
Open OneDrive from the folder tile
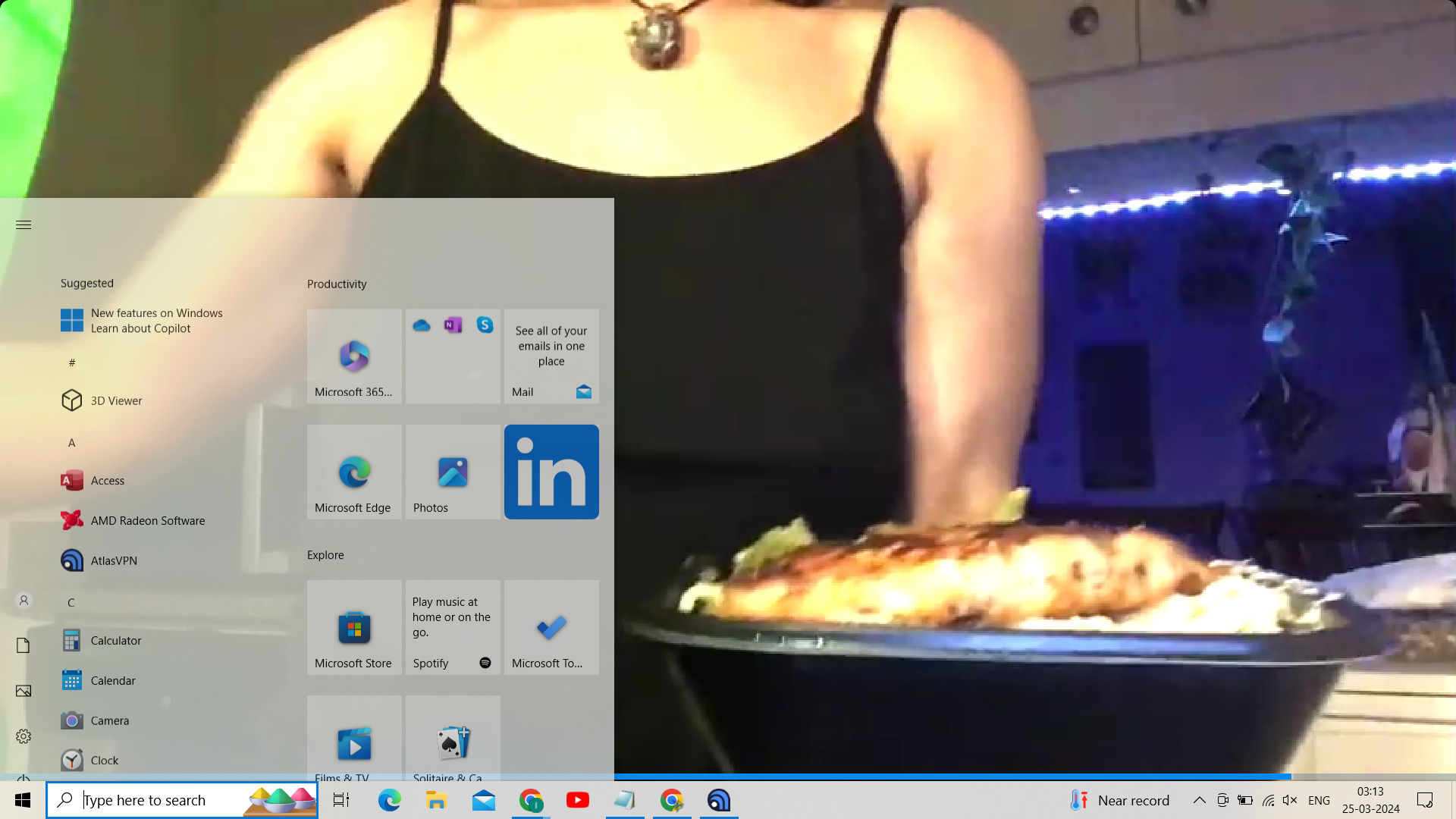[422, 325]
